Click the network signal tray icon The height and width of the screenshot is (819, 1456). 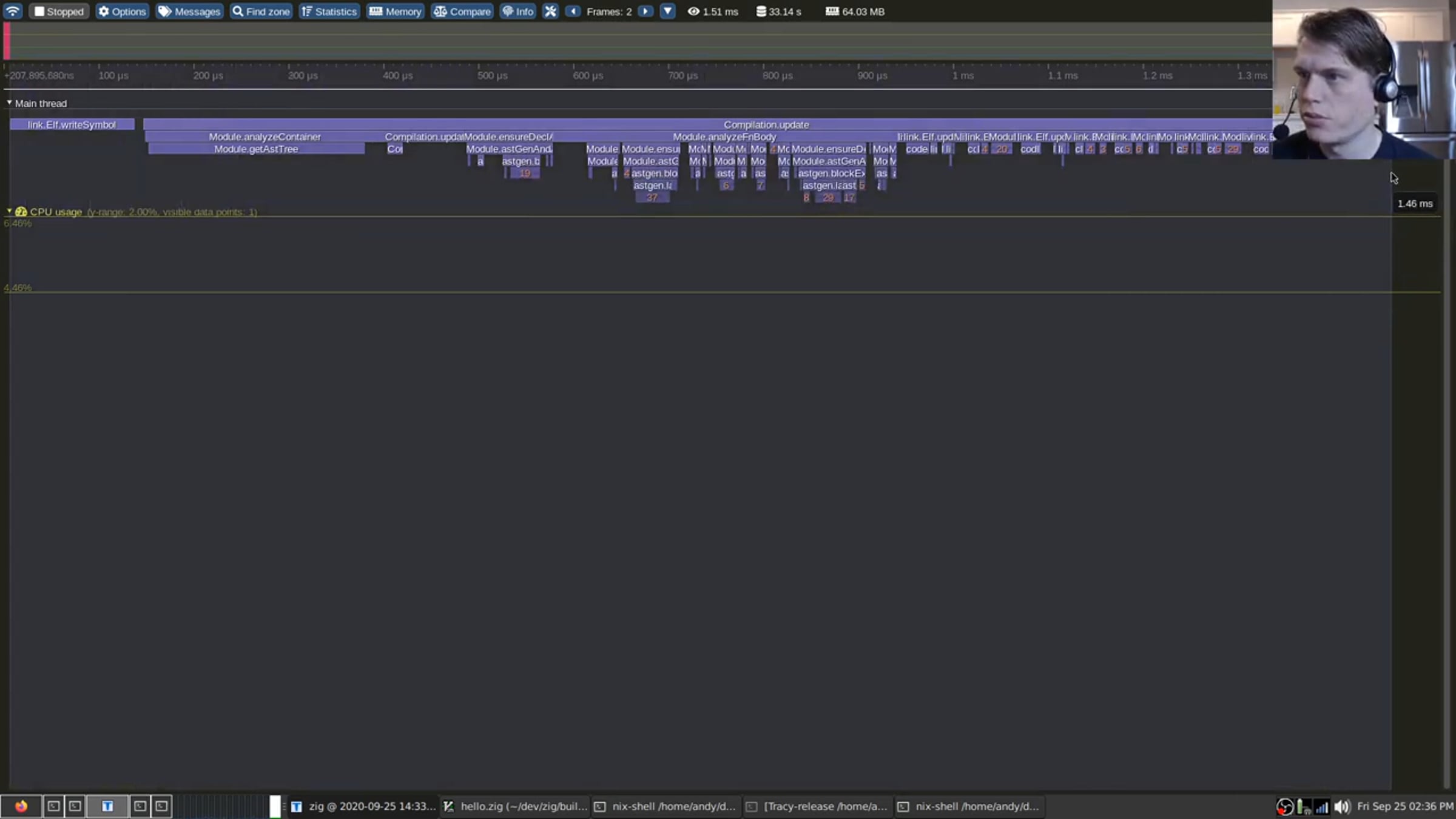[1321, 806]
